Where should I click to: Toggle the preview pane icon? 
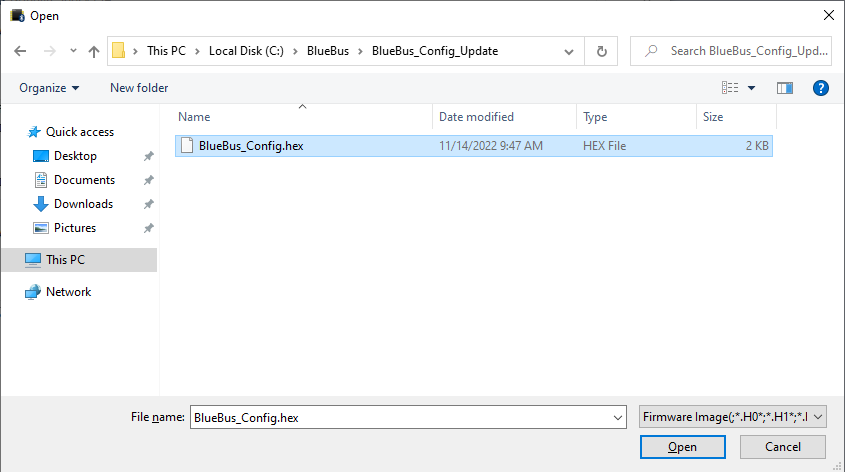(x=785, y=88)
